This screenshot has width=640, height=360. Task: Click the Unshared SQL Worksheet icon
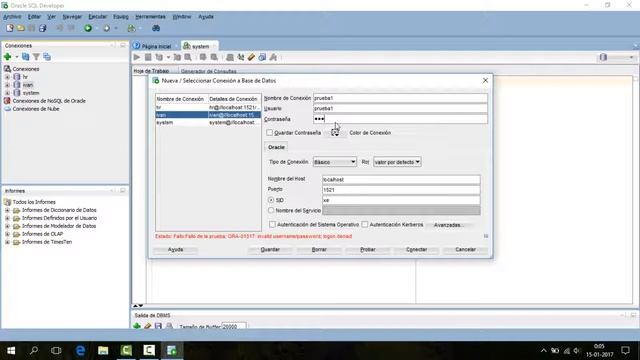230,57
